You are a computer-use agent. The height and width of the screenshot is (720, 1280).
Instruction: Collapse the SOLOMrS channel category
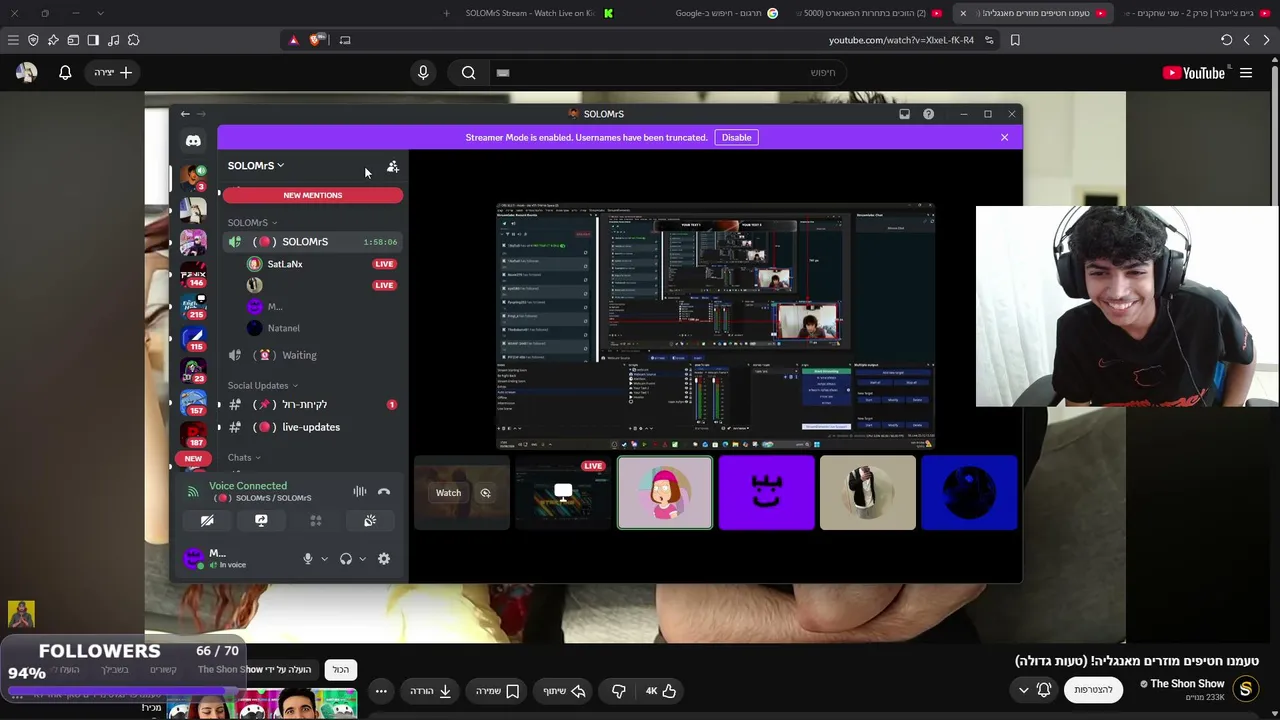pos(252,223)
